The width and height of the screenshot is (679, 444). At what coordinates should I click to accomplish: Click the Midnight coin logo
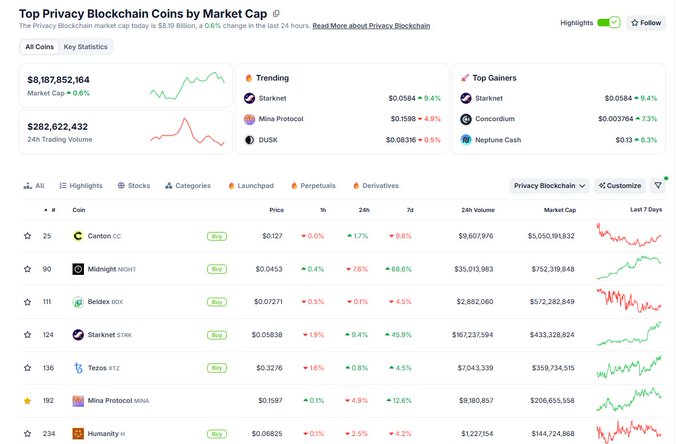tap(78, 269)
